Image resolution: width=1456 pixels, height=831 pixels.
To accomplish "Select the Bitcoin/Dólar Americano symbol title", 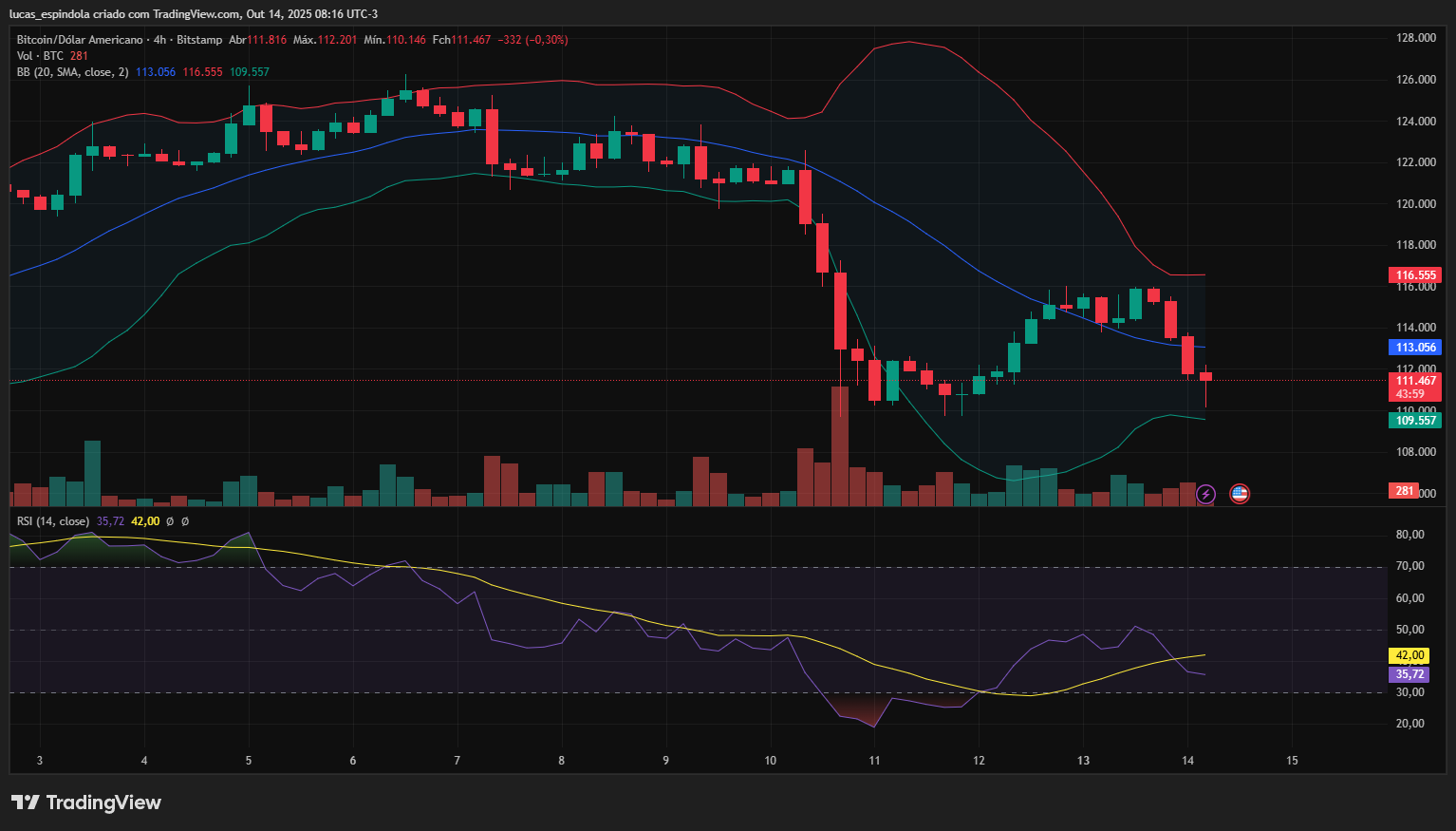I will (x=80, y=40).
